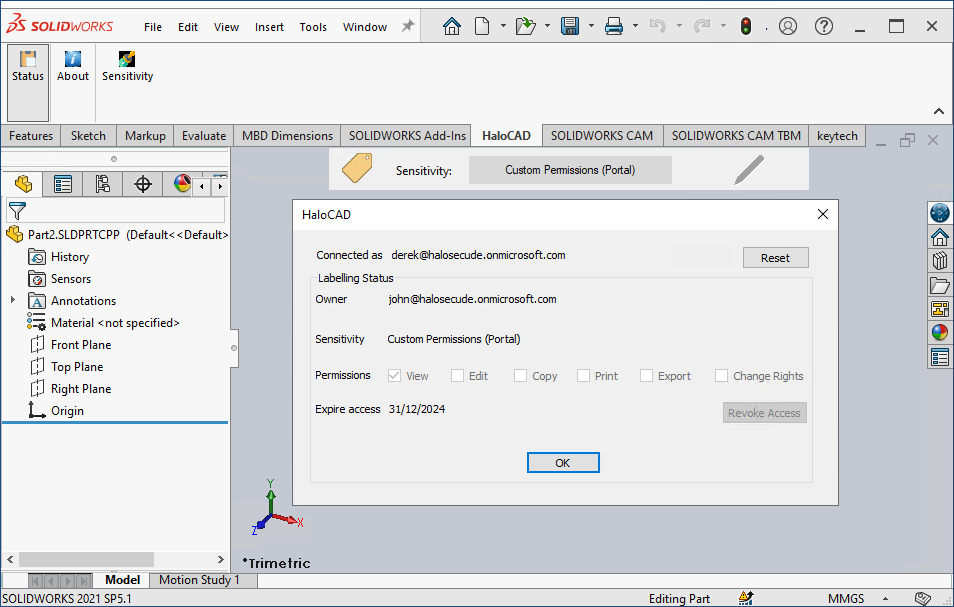The image size is (954, 607).
Task: Open the ConfigurationManager tab icon
Action: coord(103,184)
